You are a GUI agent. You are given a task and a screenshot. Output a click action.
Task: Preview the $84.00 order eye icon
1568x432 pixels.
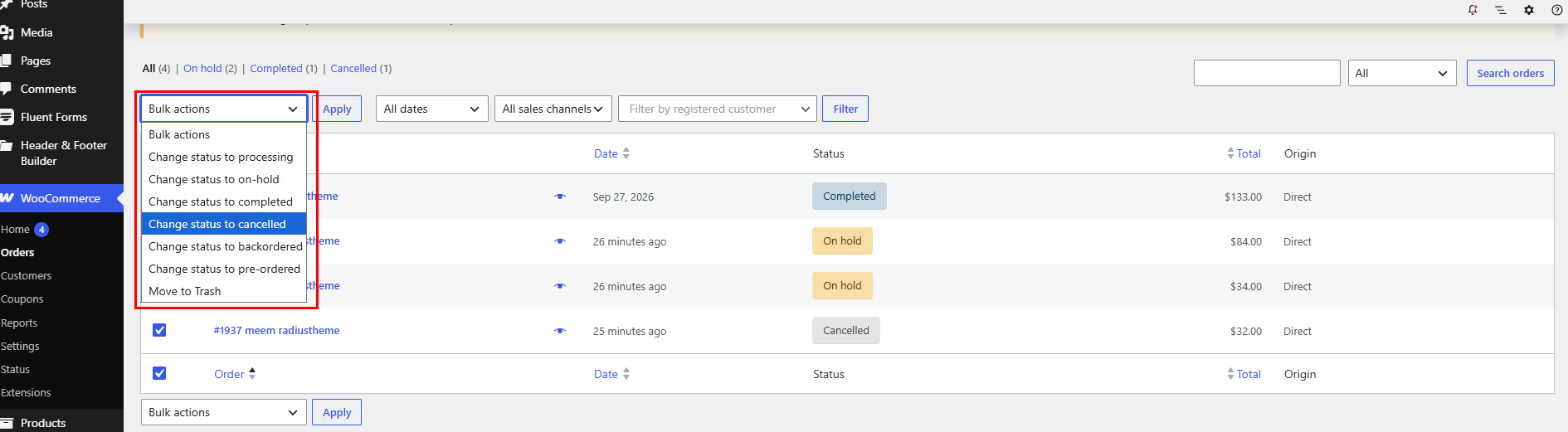560,241
